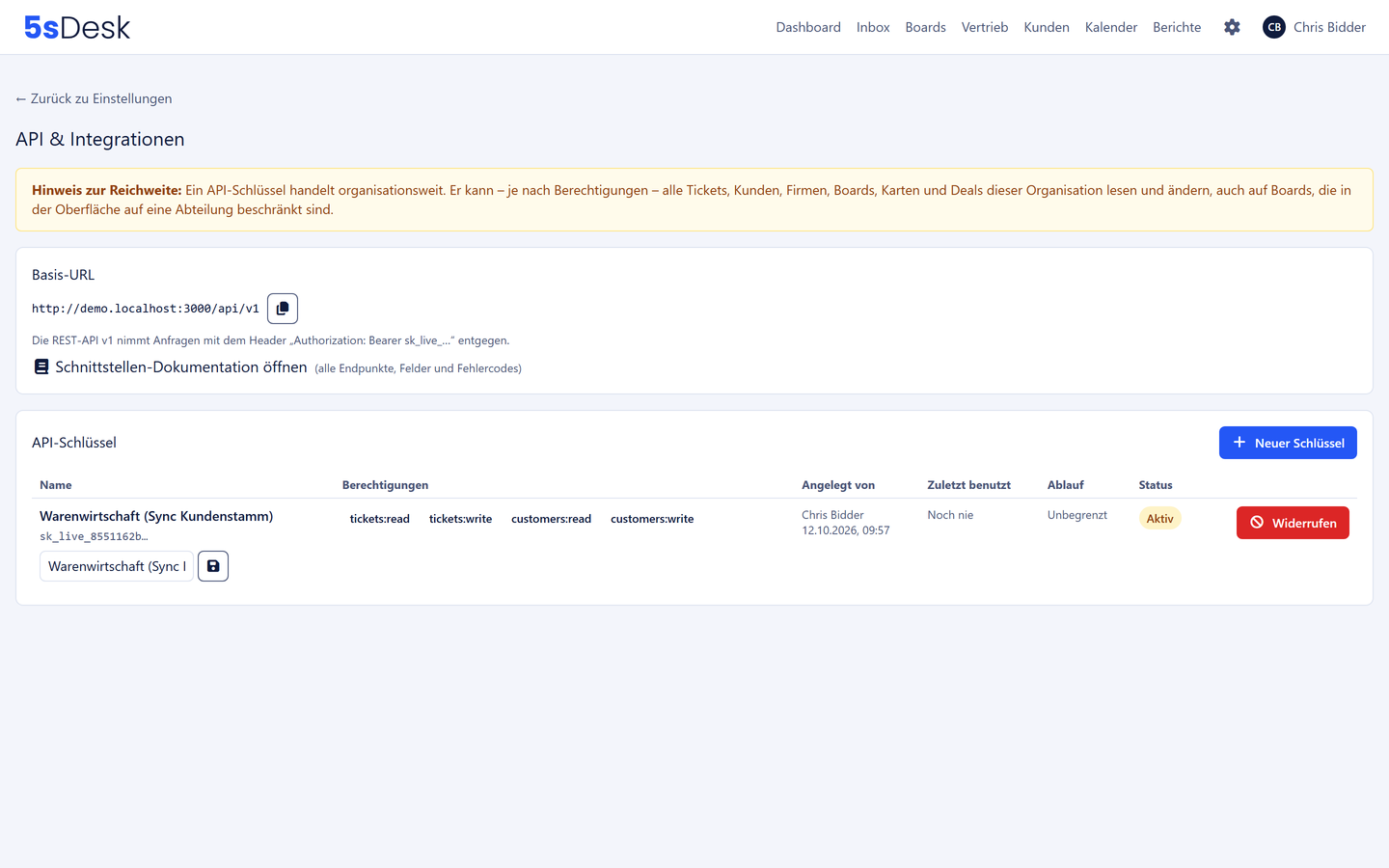Open the settings gear icon
The width and height of the screenshot is (1389, 868).
pyautogui.click(x=1232, y=27)
